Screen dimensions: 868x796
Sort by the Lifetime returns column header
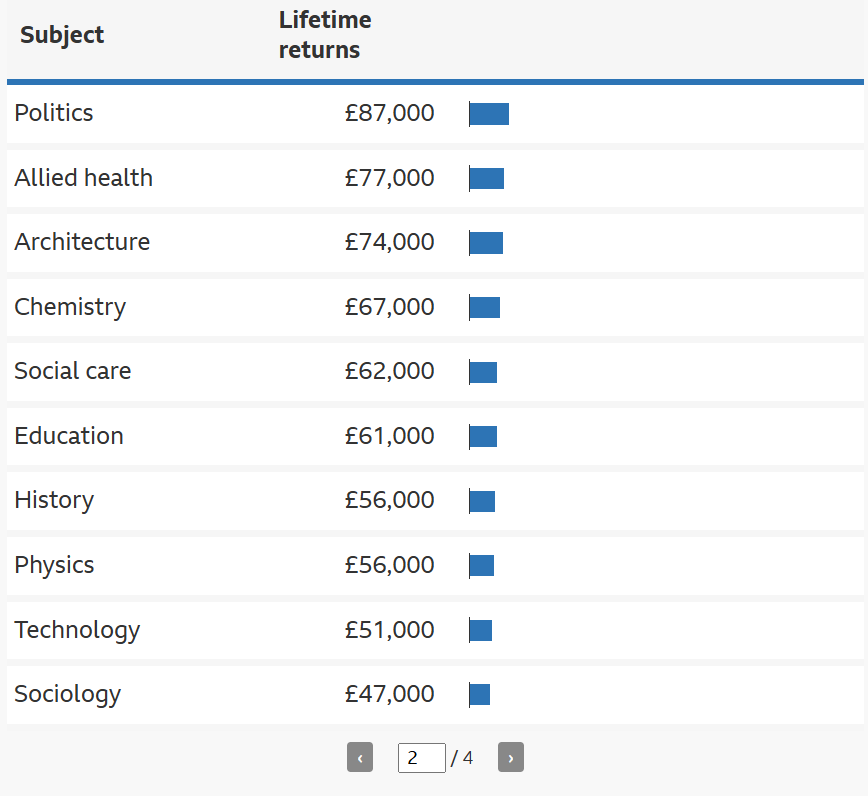tap(325, 35)
